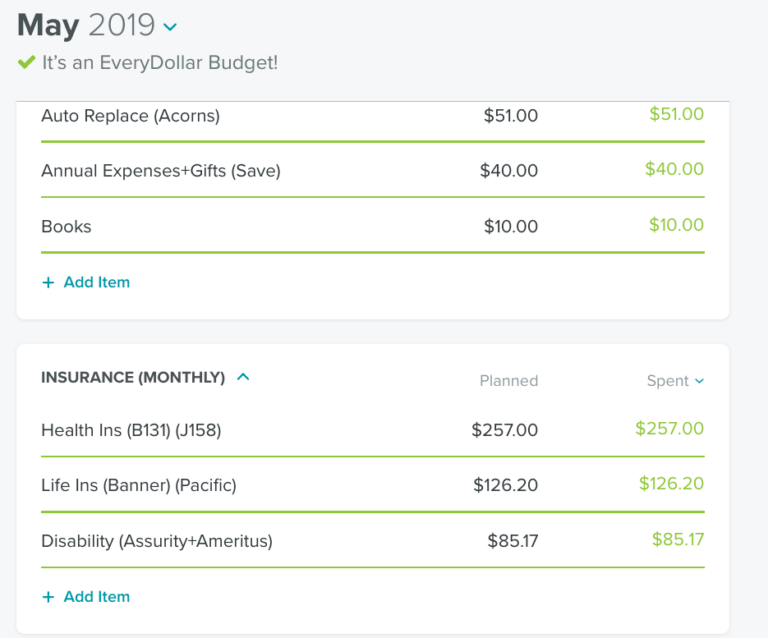768x638 pixels.
Task: Edit Life Ins planned amount $126.20
Action: click(x=505, y=485)
